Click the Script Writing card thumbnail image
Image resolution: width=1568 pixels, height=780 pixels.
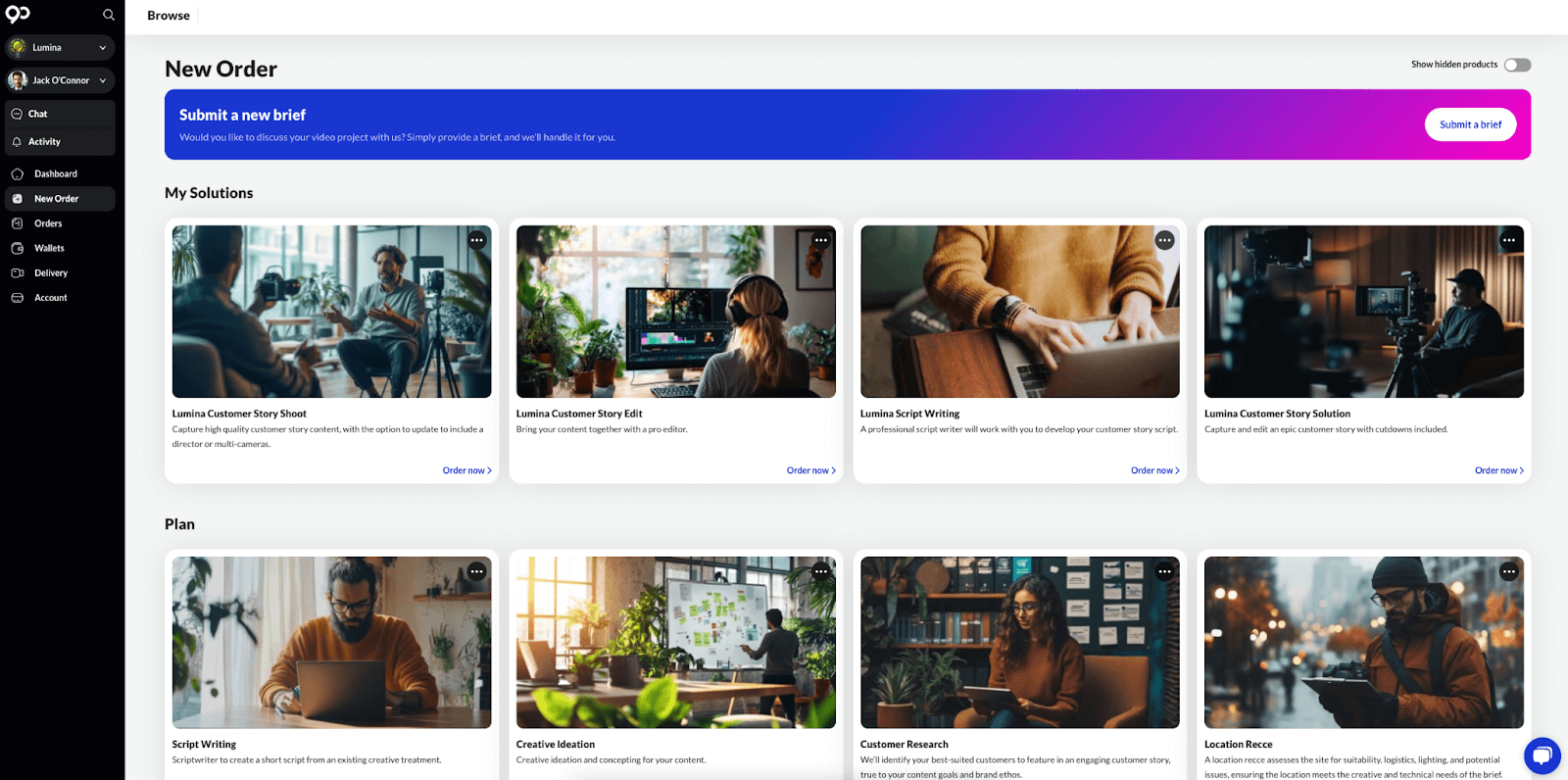331,642
